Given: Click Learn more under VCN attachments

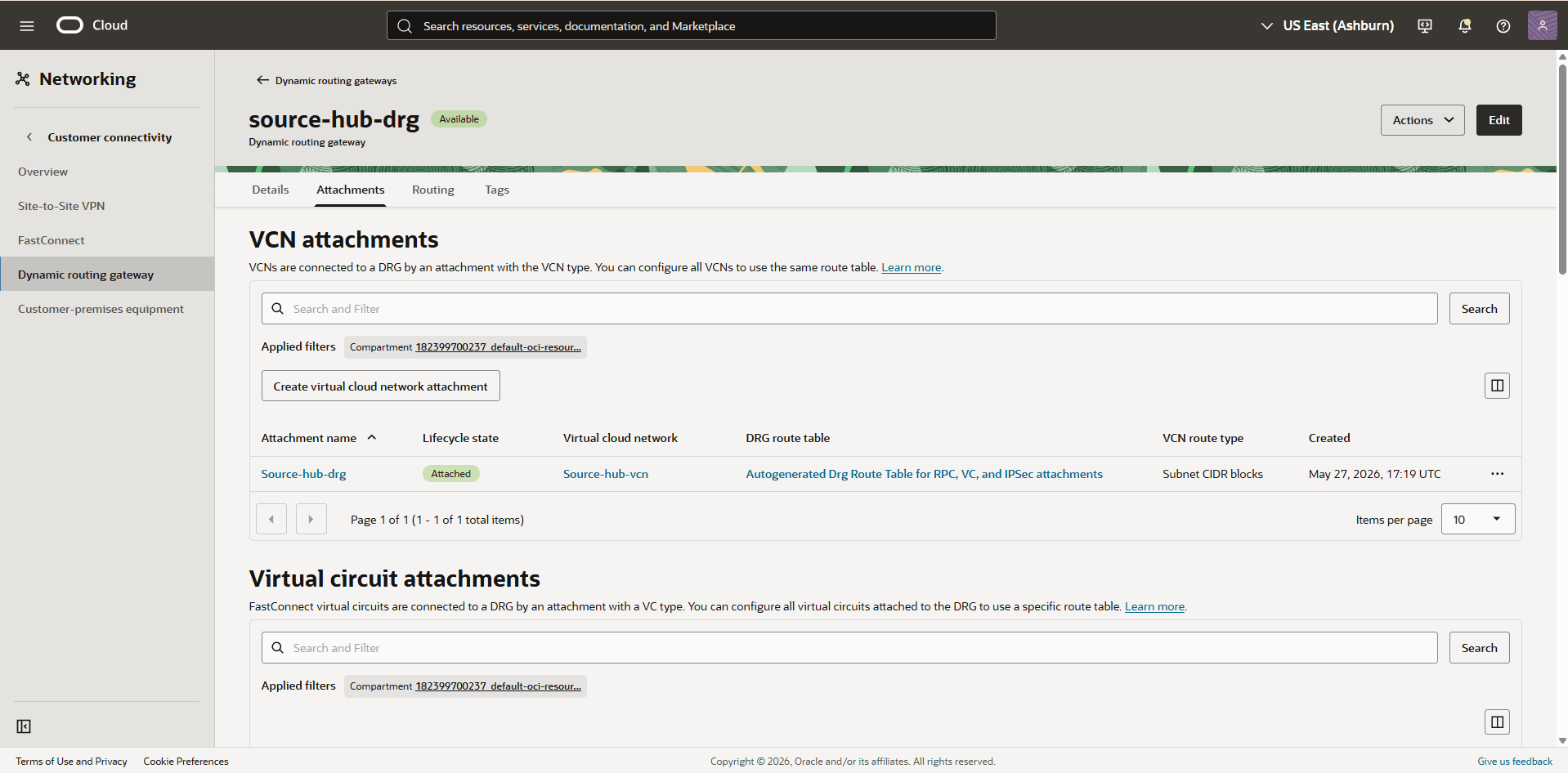Looking at the screenshot, I should click(x=911, y=267).
